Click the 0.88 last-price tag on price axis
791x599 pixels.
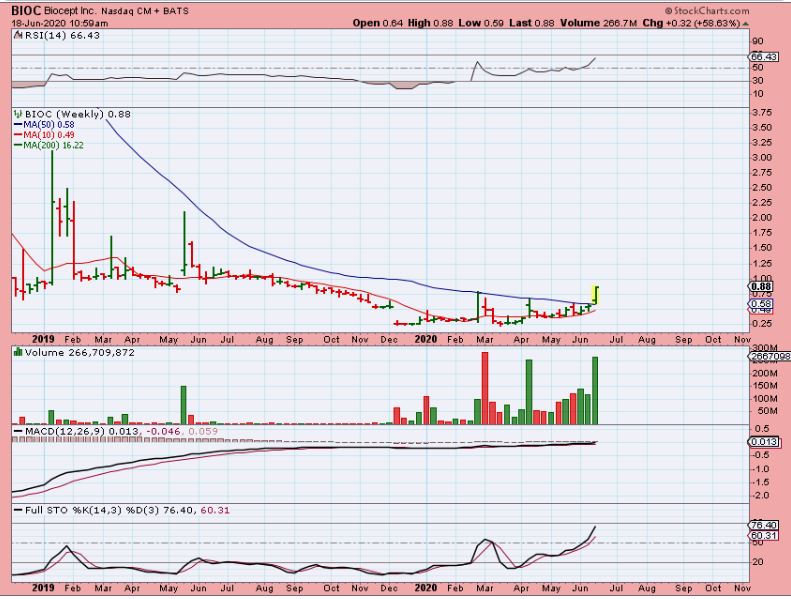[762, 287]
